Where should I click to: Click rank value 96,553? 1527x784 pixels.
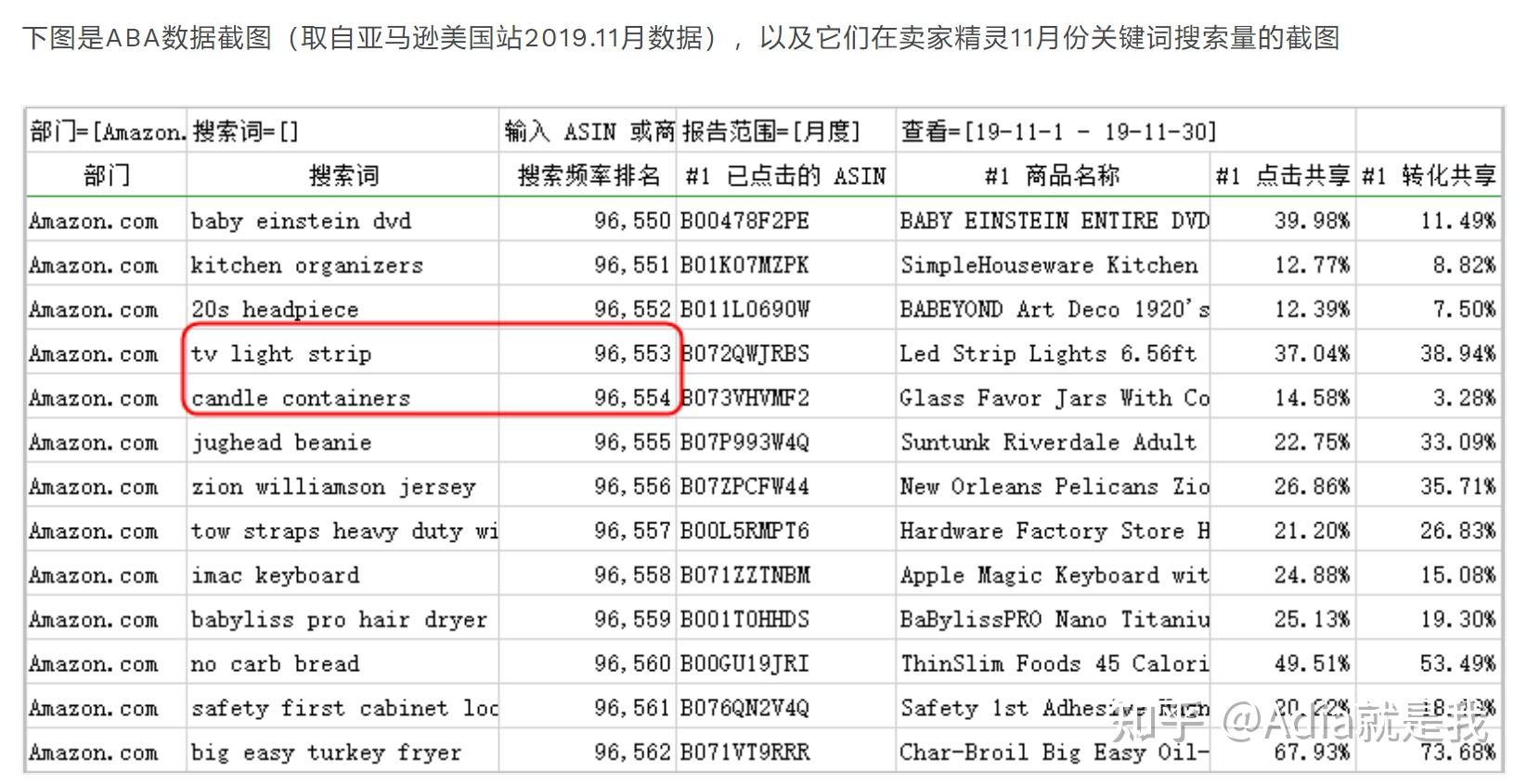tap(631, 353)
